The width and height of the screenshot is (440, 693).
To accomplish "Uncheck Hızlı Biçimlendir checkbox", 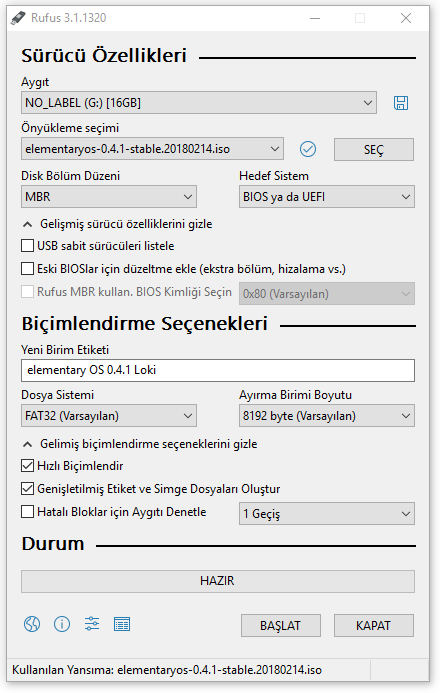I will click(27, 466).
